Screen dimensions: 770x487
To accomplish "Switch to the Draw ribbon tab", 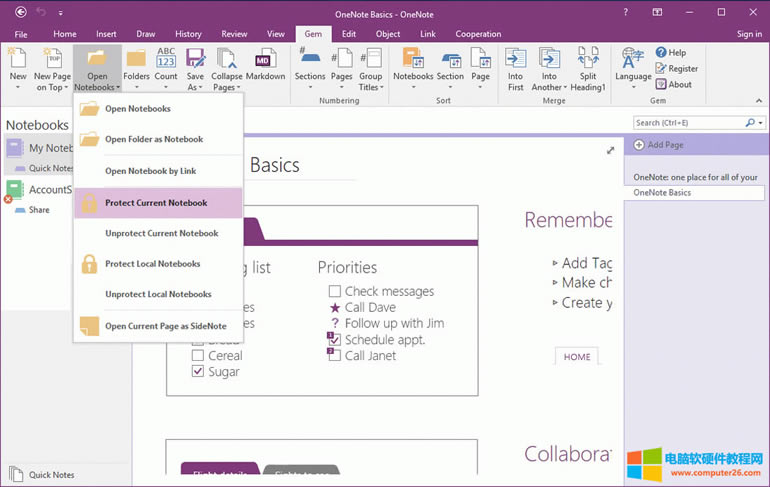I will pyautogui.click(x=146, y=34).
